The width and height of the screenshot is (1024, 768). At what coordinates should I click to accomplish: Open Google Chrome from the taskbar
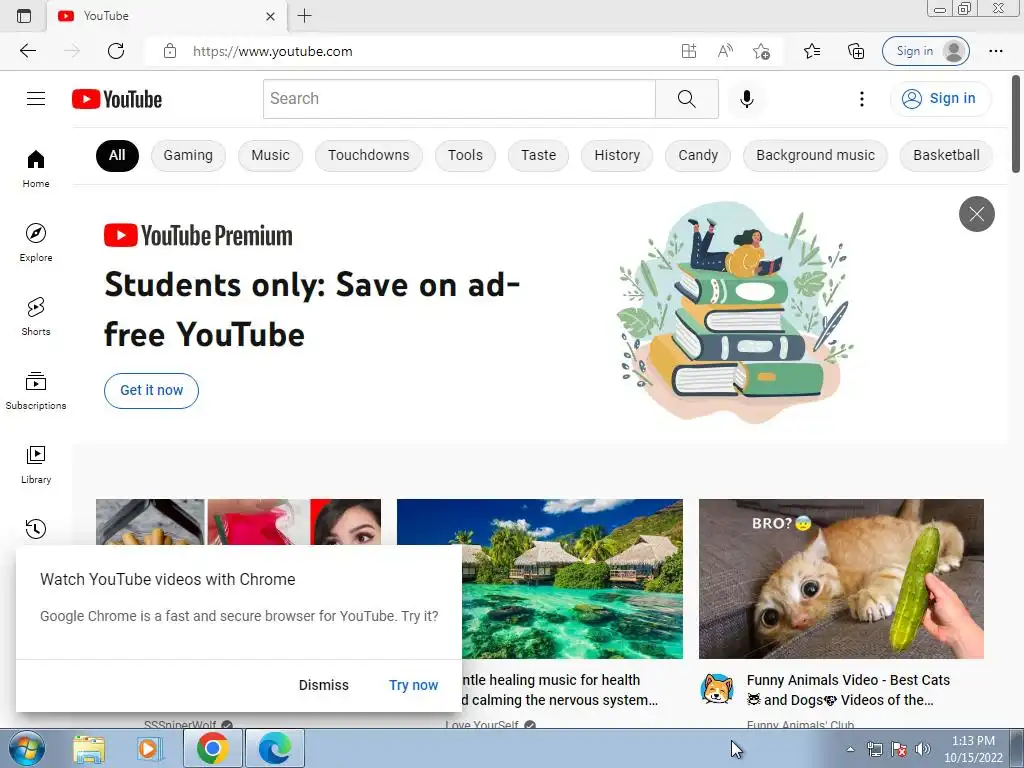tap(212, 748)
